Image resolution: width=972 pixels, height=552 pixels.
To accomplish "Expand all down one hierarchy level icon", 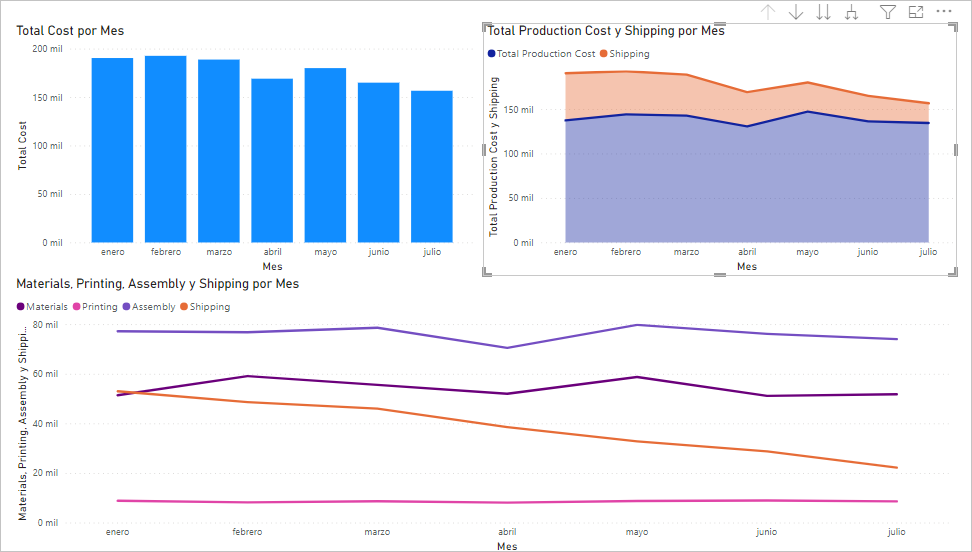I will (x=852, y=12).
